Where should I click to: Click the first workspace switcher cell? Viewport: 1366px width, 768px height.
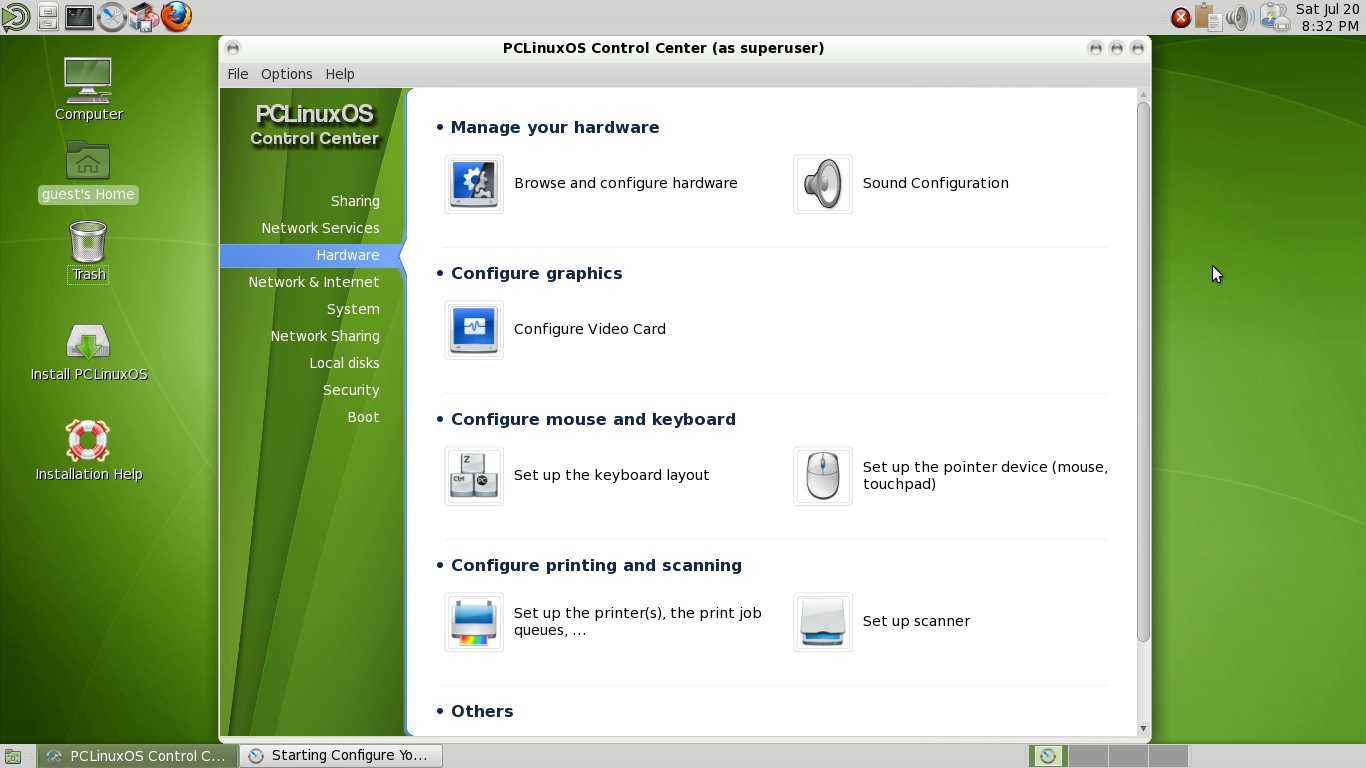(x=1047, y=756)
